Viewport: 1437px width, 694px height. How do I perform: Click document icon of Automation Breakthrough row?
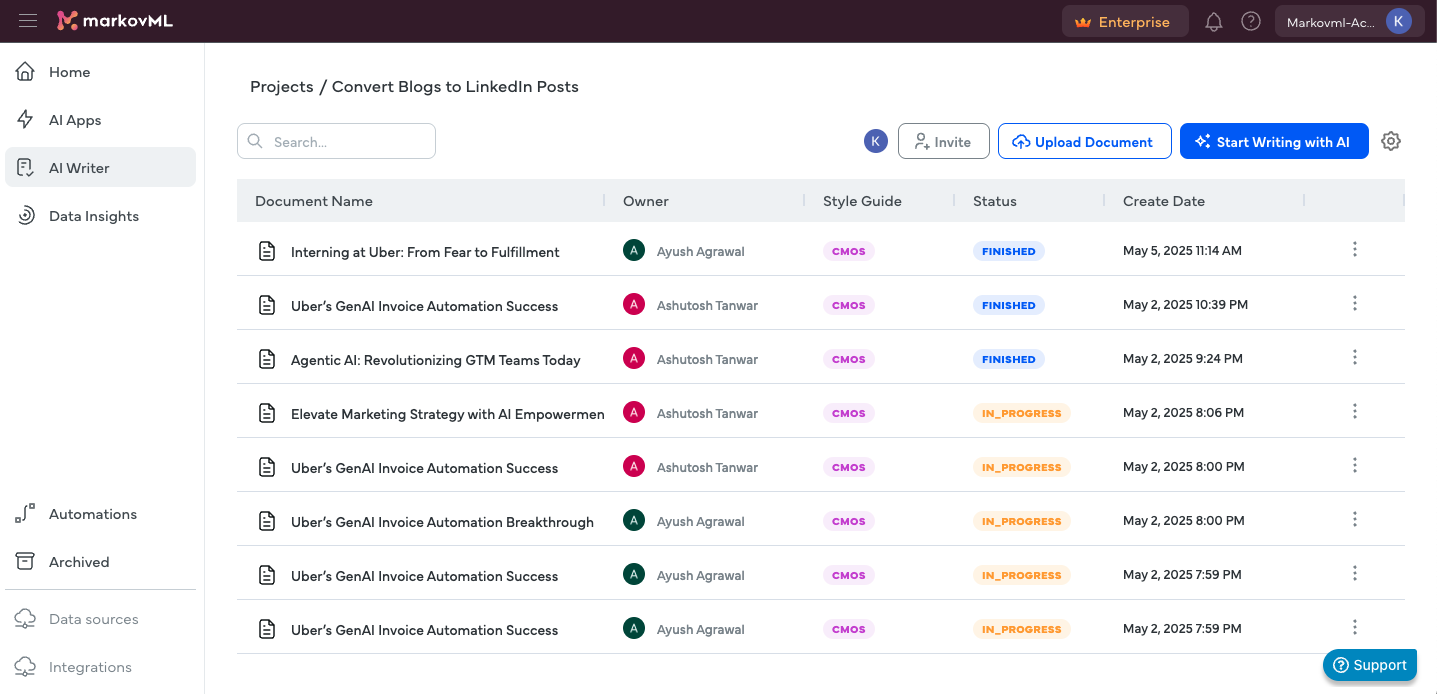click(267, 521)
